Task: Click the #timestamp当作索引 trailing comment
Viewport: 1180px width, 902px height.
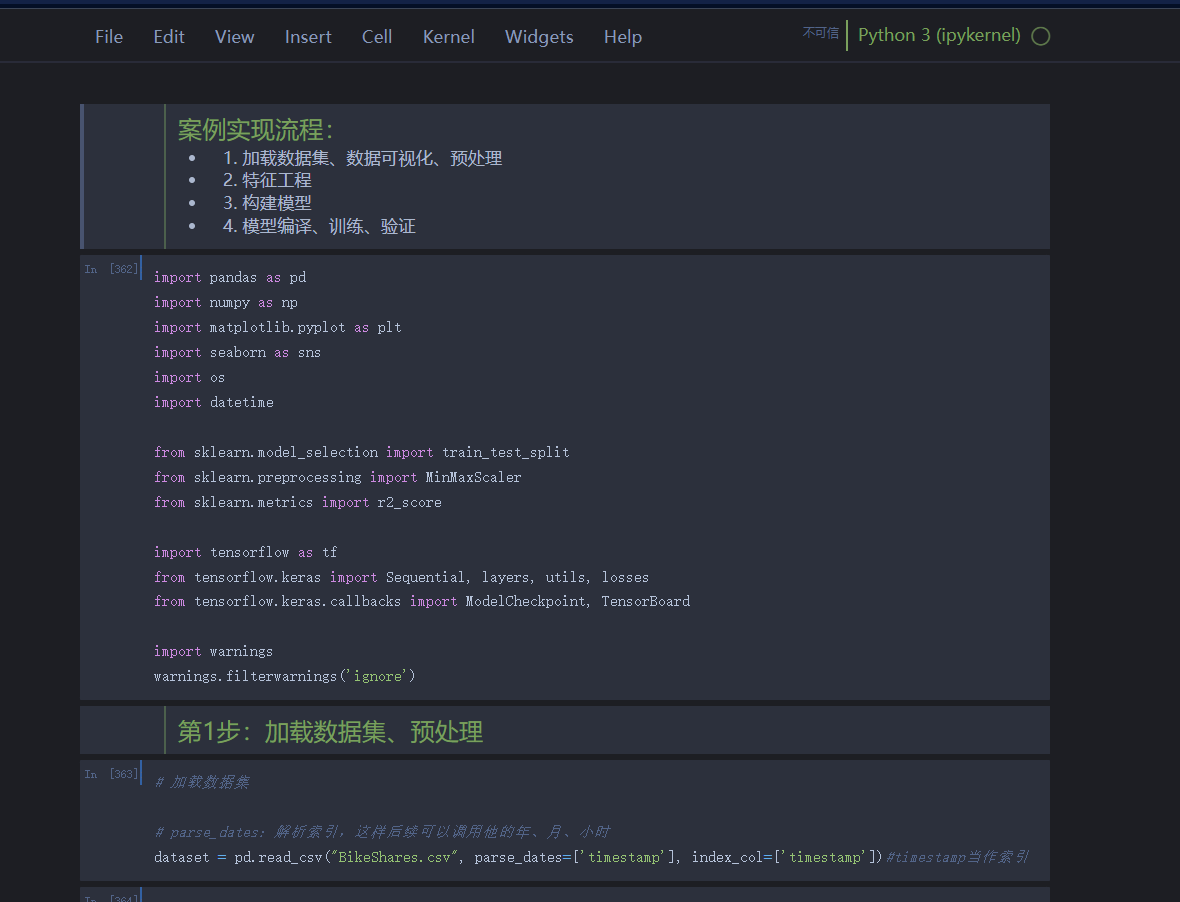Action: click(x=957, y=857)
